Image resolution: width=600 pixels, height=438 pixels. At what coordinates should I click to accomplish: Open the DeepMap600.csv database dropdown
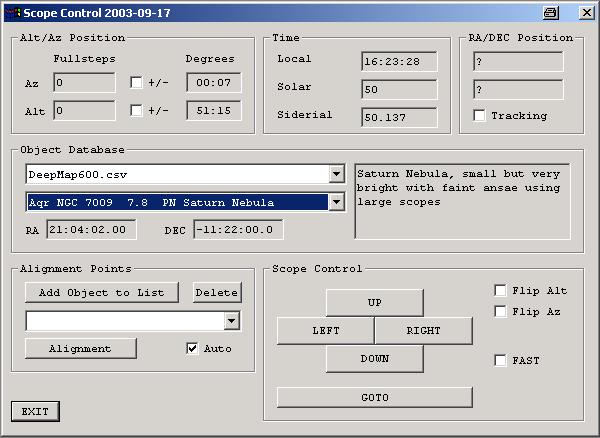click(335, 175)
